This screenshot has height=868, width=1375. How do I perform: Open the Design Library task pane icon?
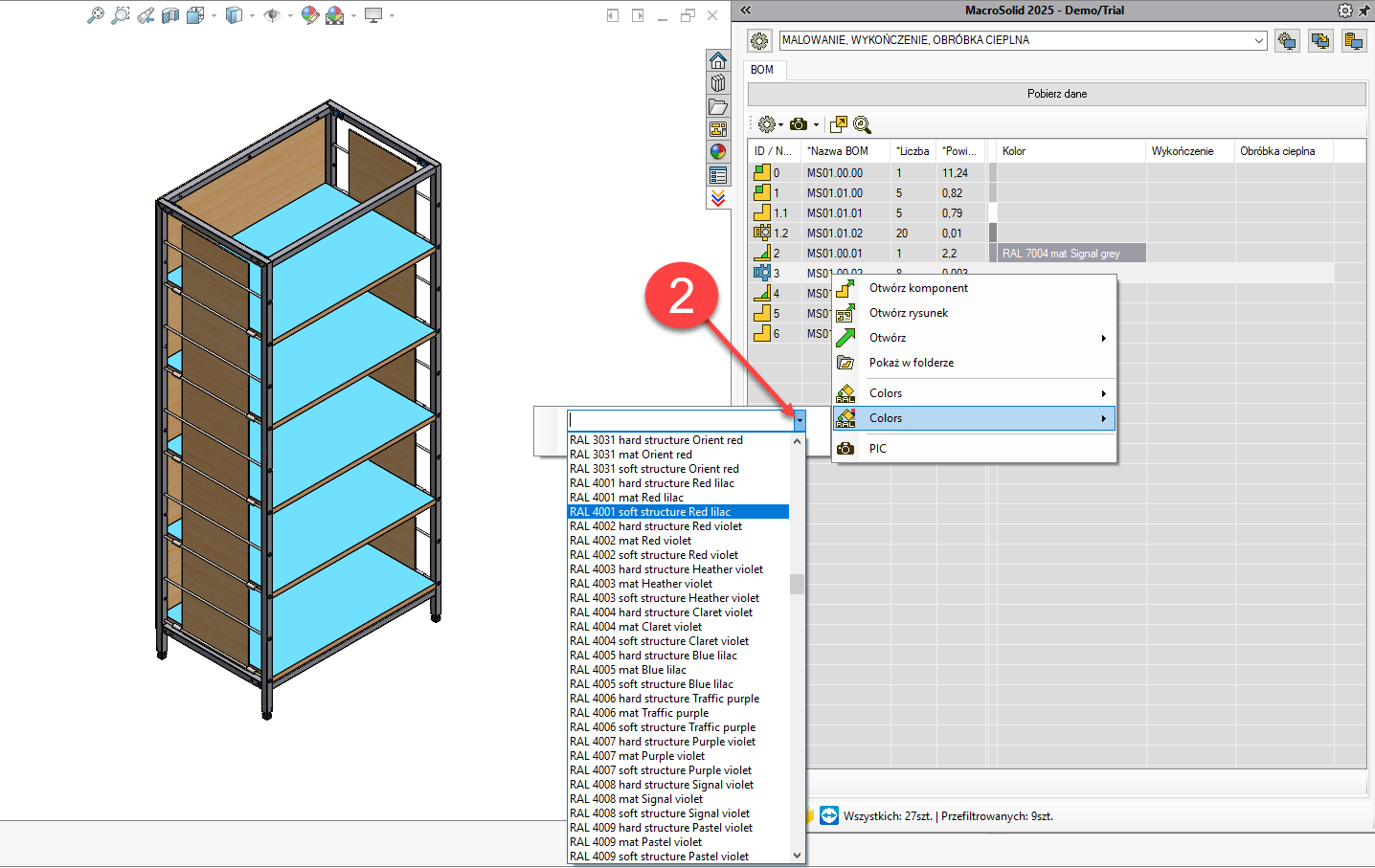pos(718,83)
